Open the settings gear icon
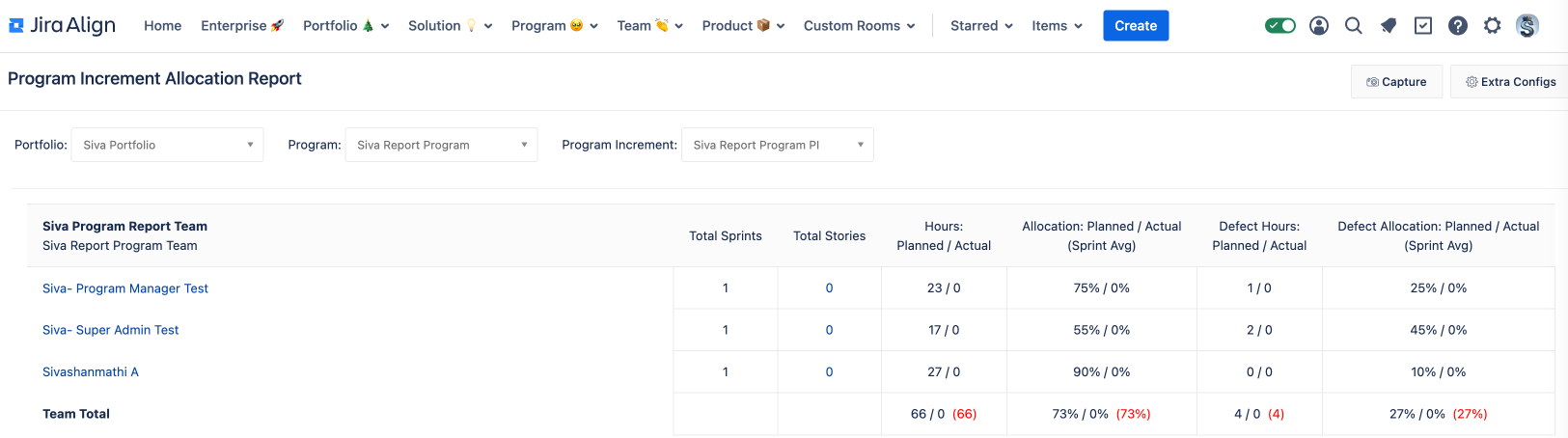 click(1493, 26)
